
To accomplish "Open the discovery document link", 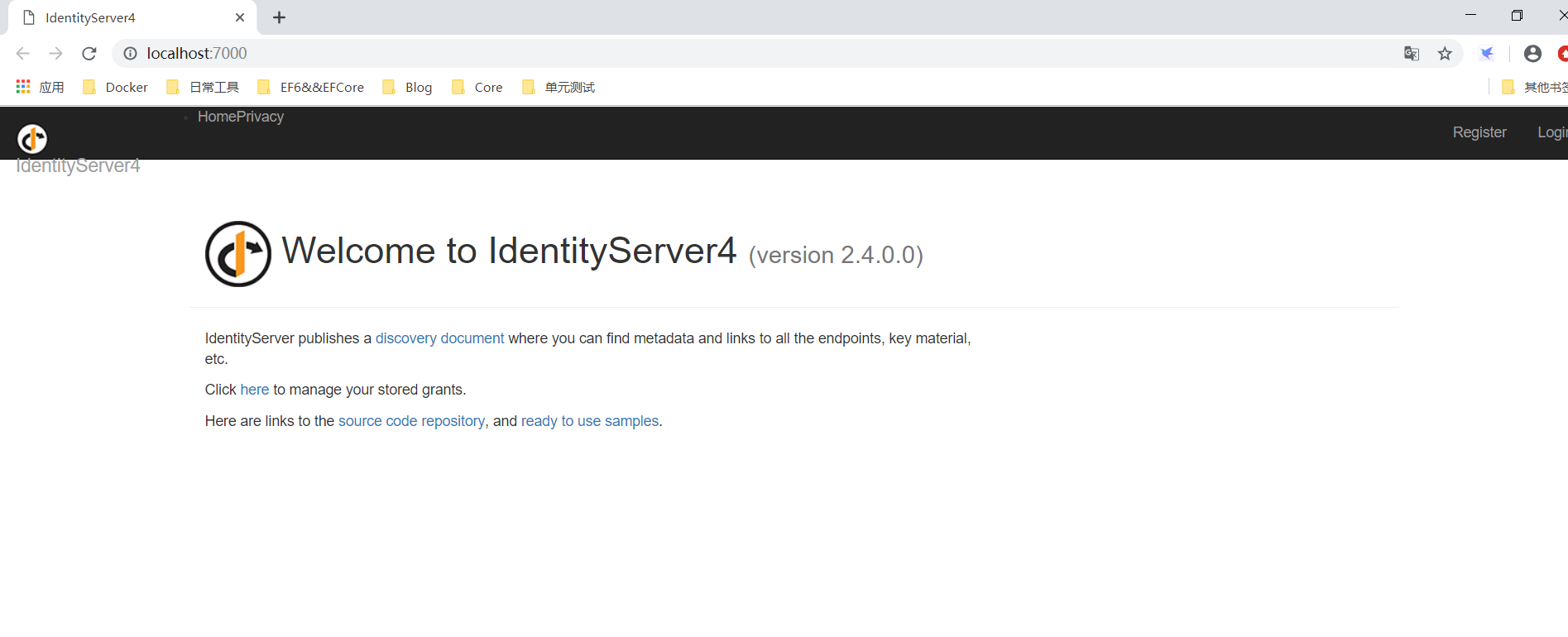I will (439, 338).
